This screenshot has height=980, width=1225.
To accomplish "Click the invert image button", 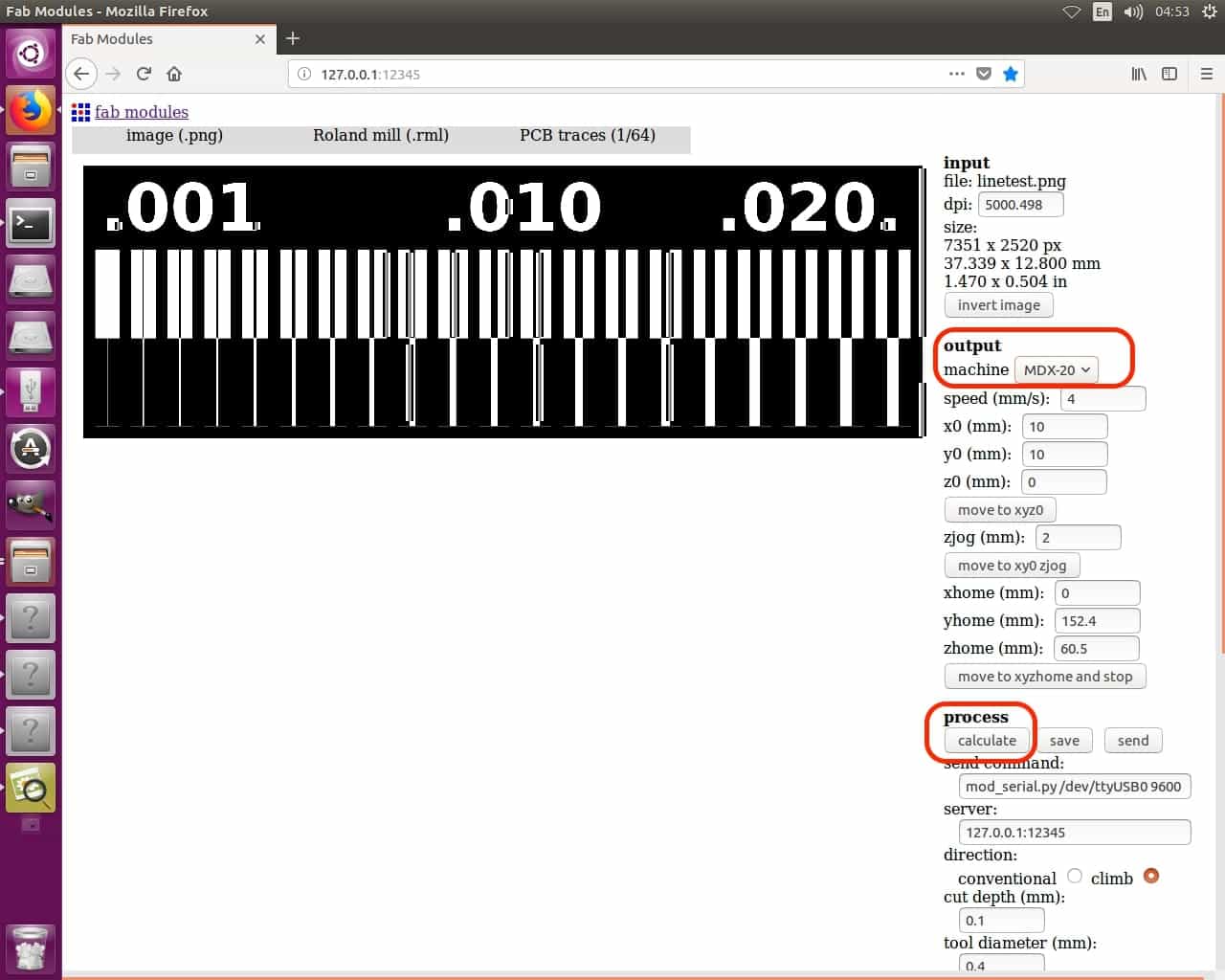I will (998, 305).
